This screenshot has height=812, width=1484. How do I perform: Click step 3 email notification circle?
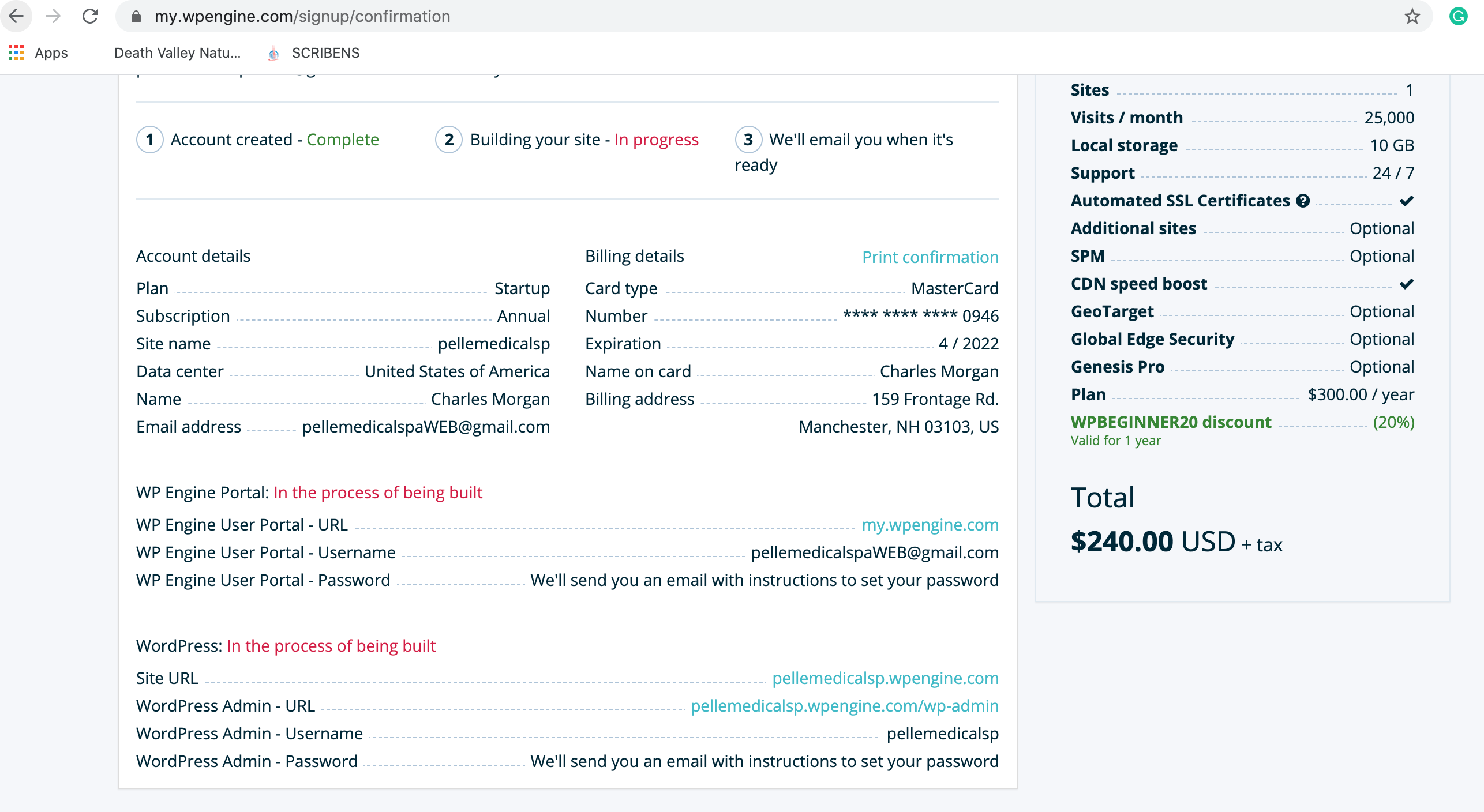pyautogui.click(x=748, y=140)
